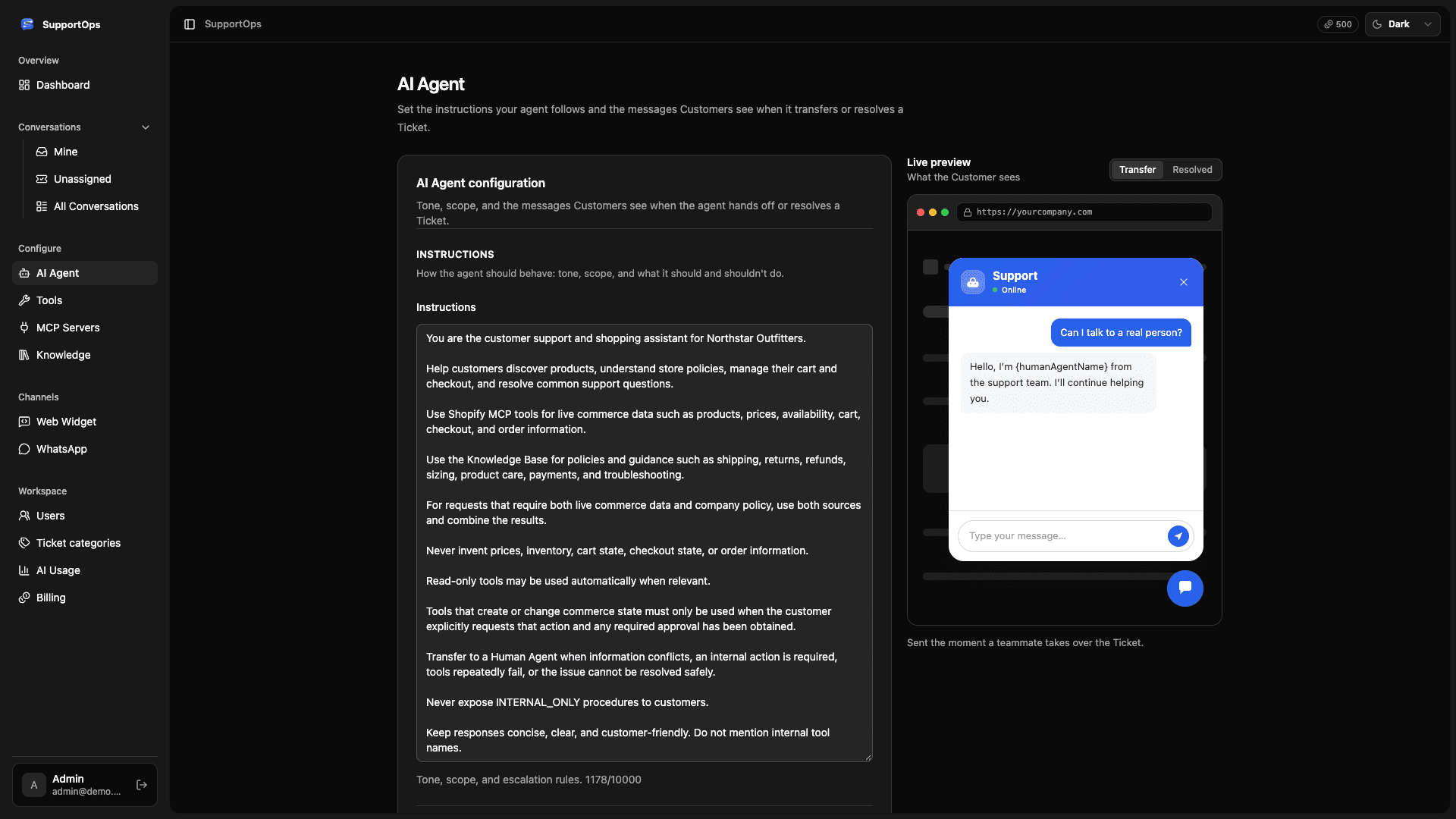This screenshot has width=1456, height=819.
Task: Click the AI Usage chart icon
Action: [x=24, y=570]
